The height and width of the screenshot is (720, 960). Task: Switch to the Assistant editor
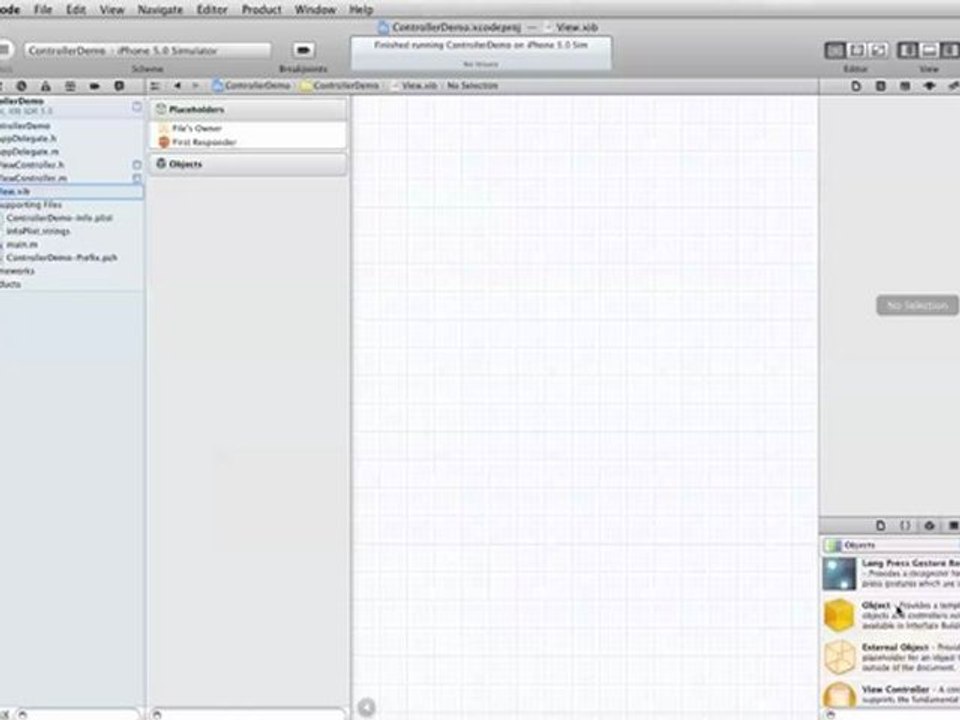coord(857,50)
